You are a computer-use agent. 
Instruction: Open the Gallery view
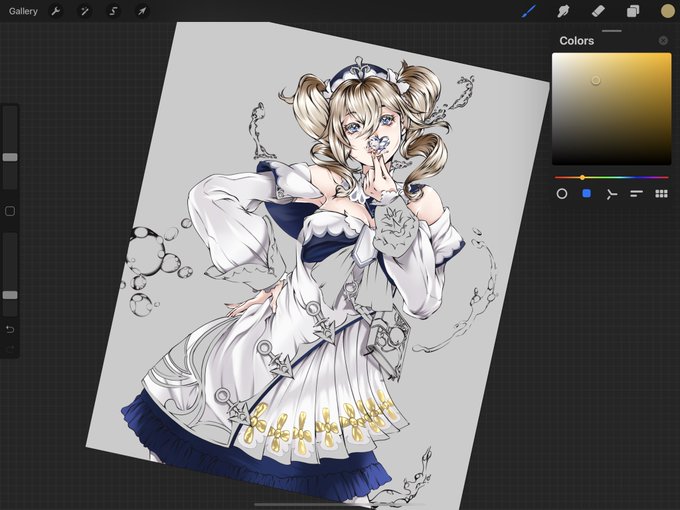(x=23, y=11)
